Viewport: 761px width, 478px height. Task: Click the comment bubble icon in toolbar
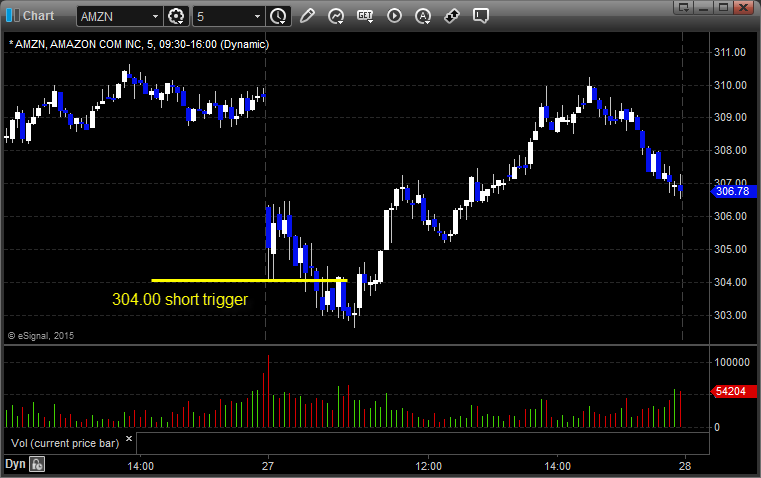(x=481, y=16)
